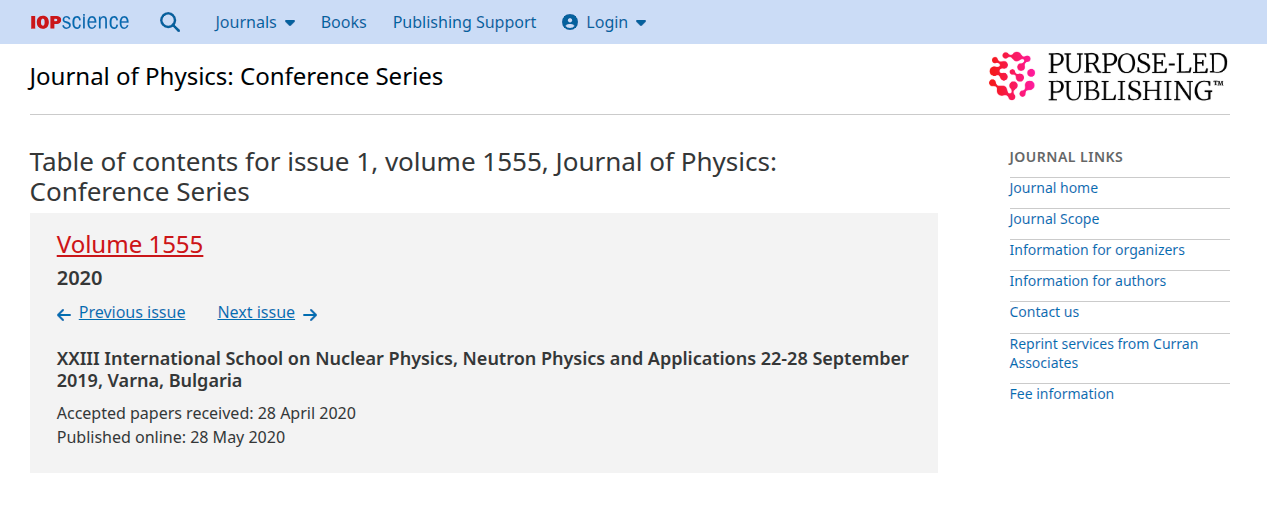Go to Next issue link

pos(256,312)
